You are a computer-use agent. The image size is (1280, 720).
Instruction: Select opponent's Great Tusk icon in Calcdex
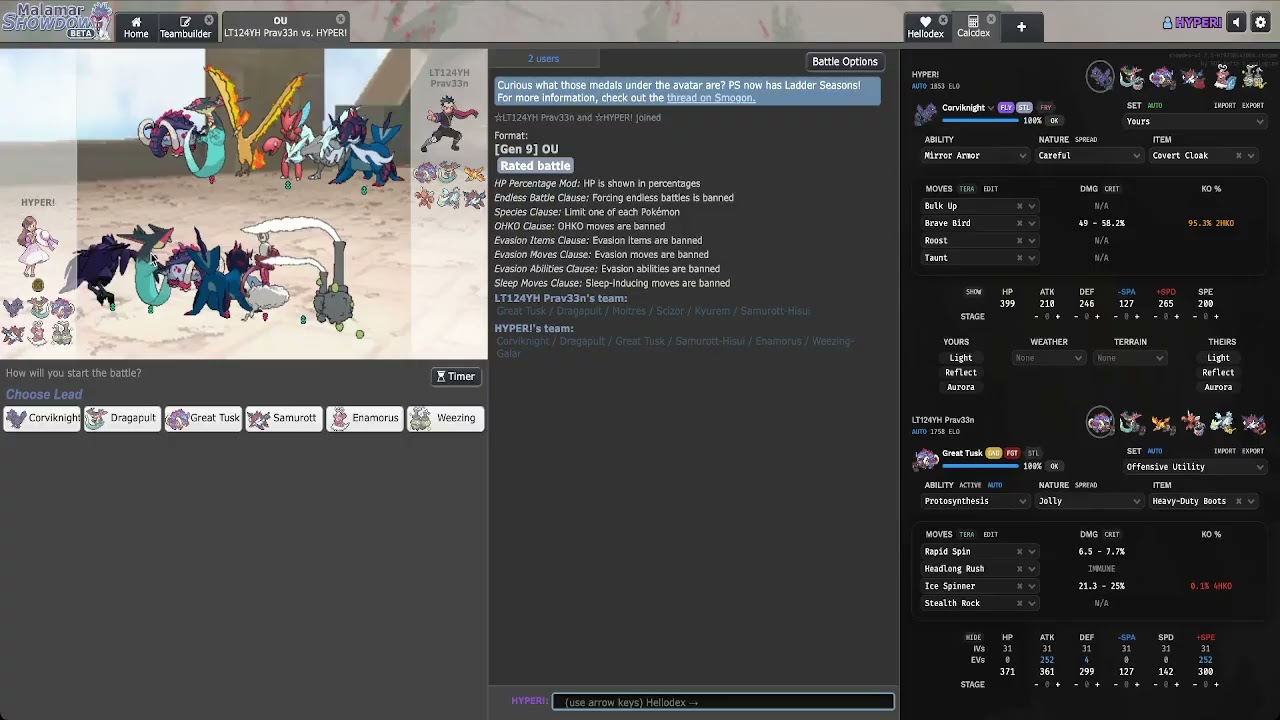coord(1101,422)
